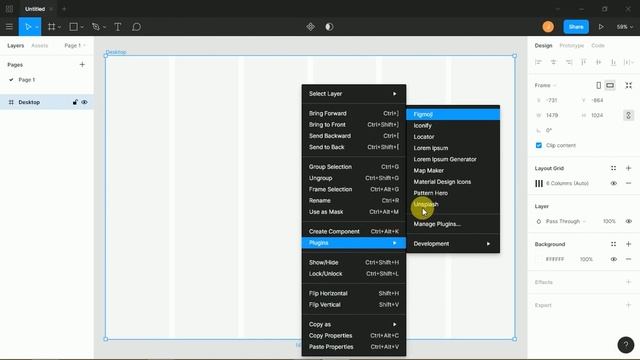
Task: Click the Share button
Action: click(576, 27)
